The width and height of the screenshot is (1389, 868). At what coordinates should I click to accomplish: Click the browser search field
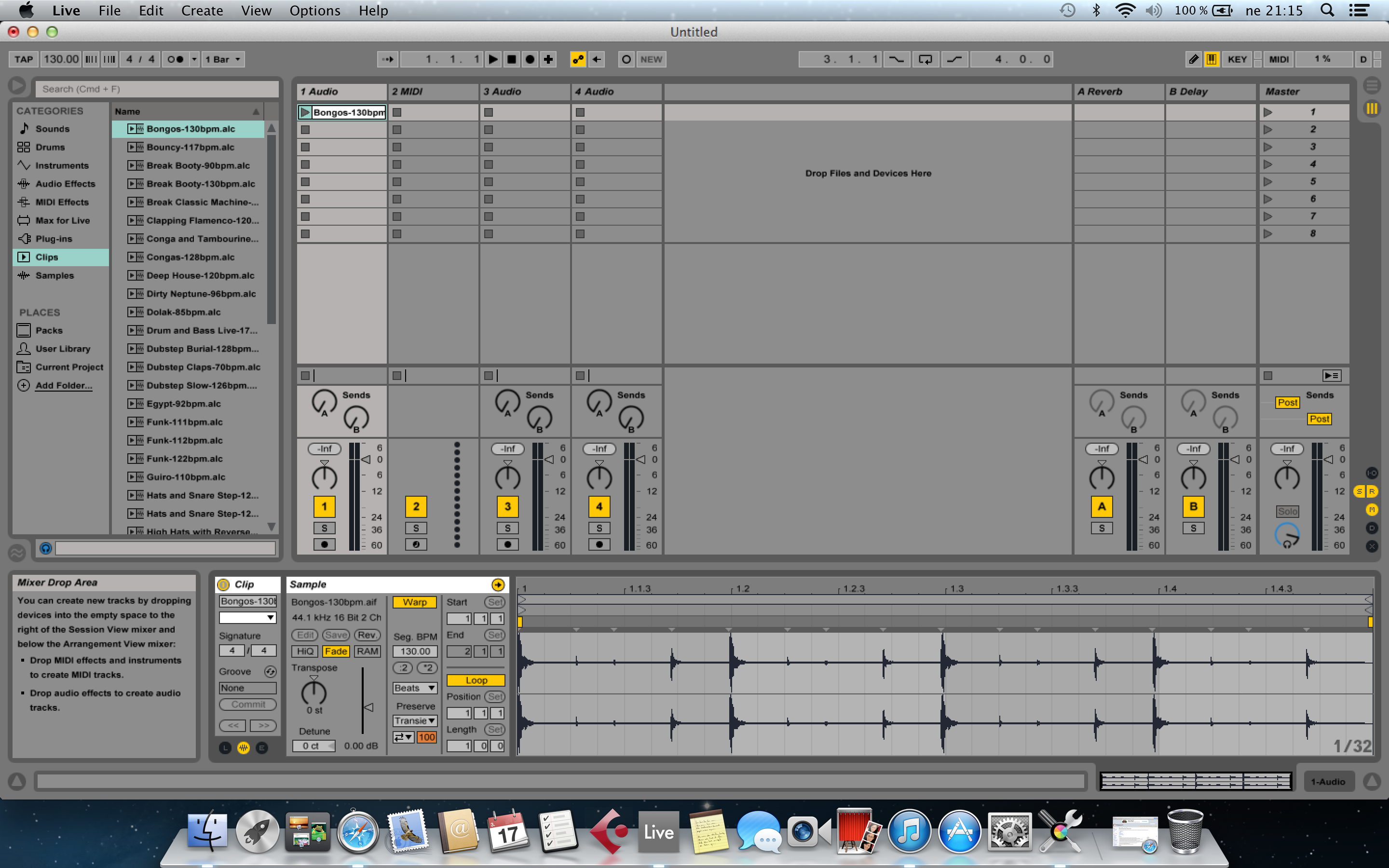click(158, 89)
